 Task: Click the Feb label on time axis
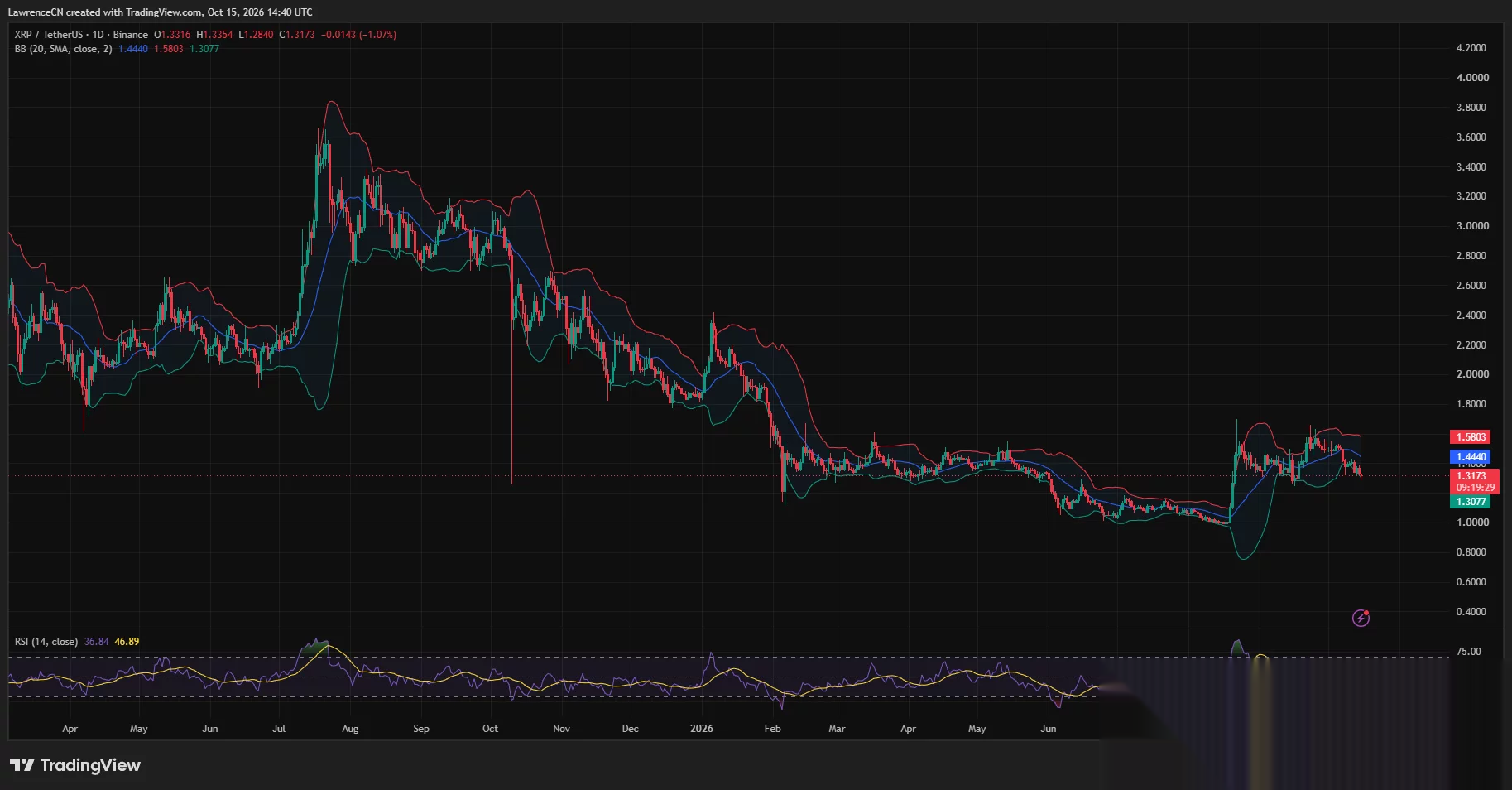click(772, 729)
